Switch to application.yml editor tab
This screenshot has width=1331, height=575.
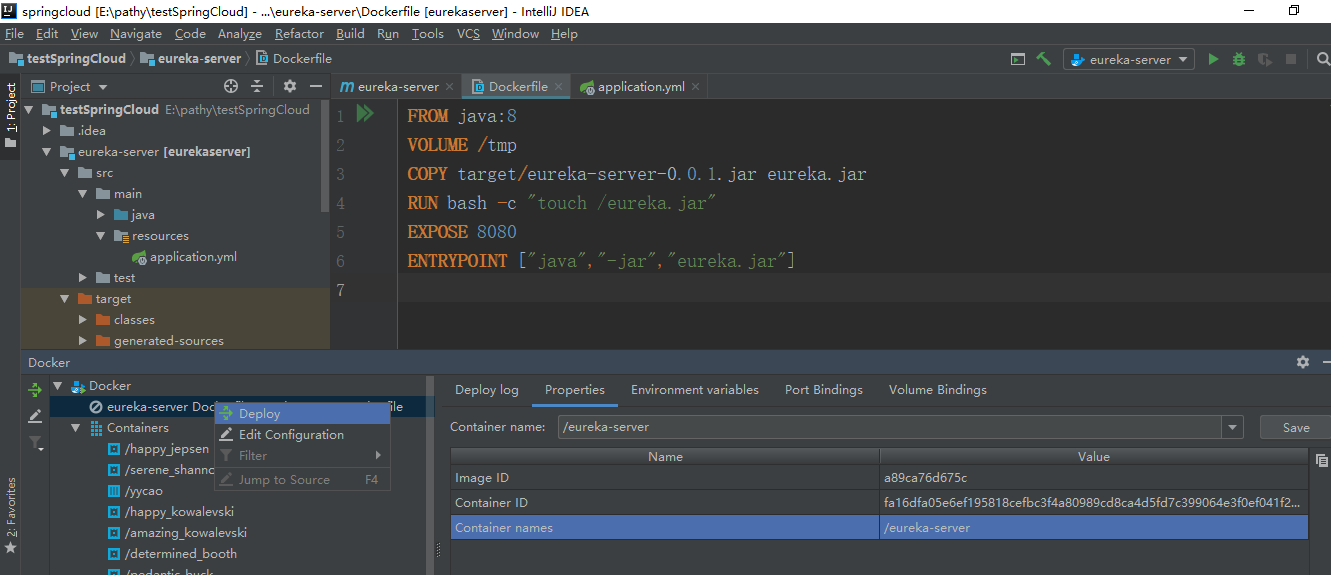(640, 87)
